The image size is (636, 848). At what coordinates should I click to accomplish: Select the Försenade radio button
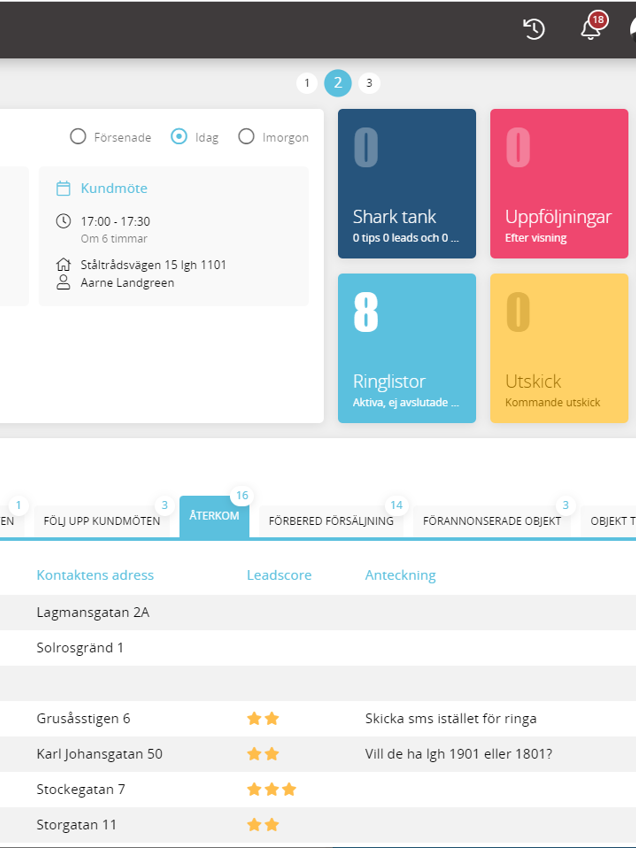click(78, 137)
